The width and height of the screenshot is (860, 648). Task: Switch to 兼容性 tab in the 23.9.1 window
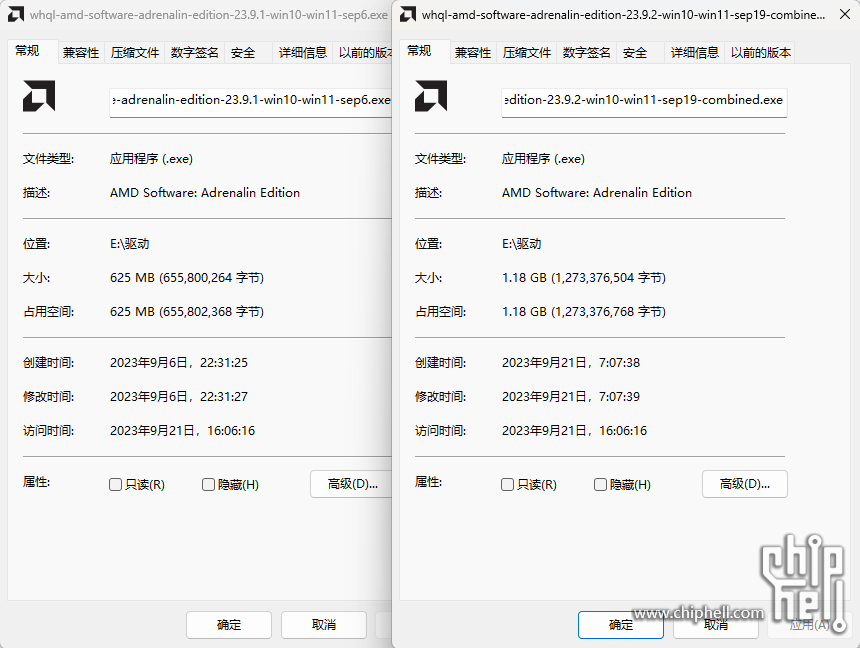click(81, 53)
